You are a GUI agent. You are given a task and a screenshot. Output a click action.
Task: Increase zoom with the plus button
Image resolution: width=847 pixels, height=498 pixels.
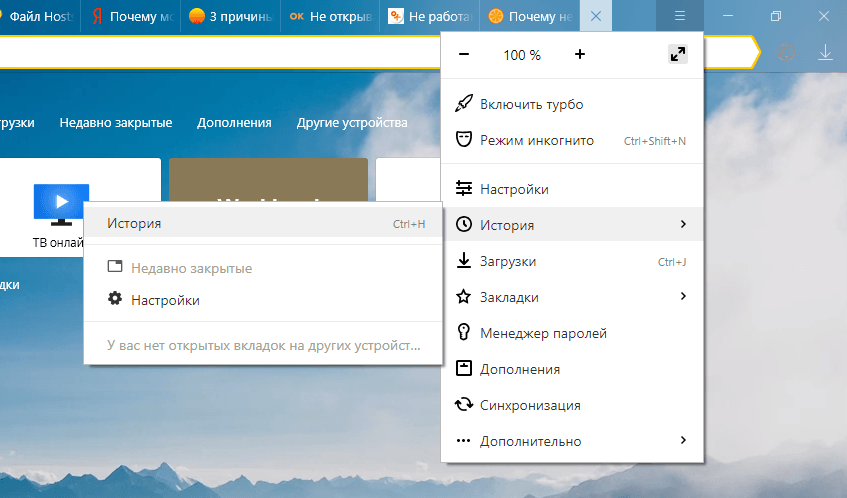point(580,55)
